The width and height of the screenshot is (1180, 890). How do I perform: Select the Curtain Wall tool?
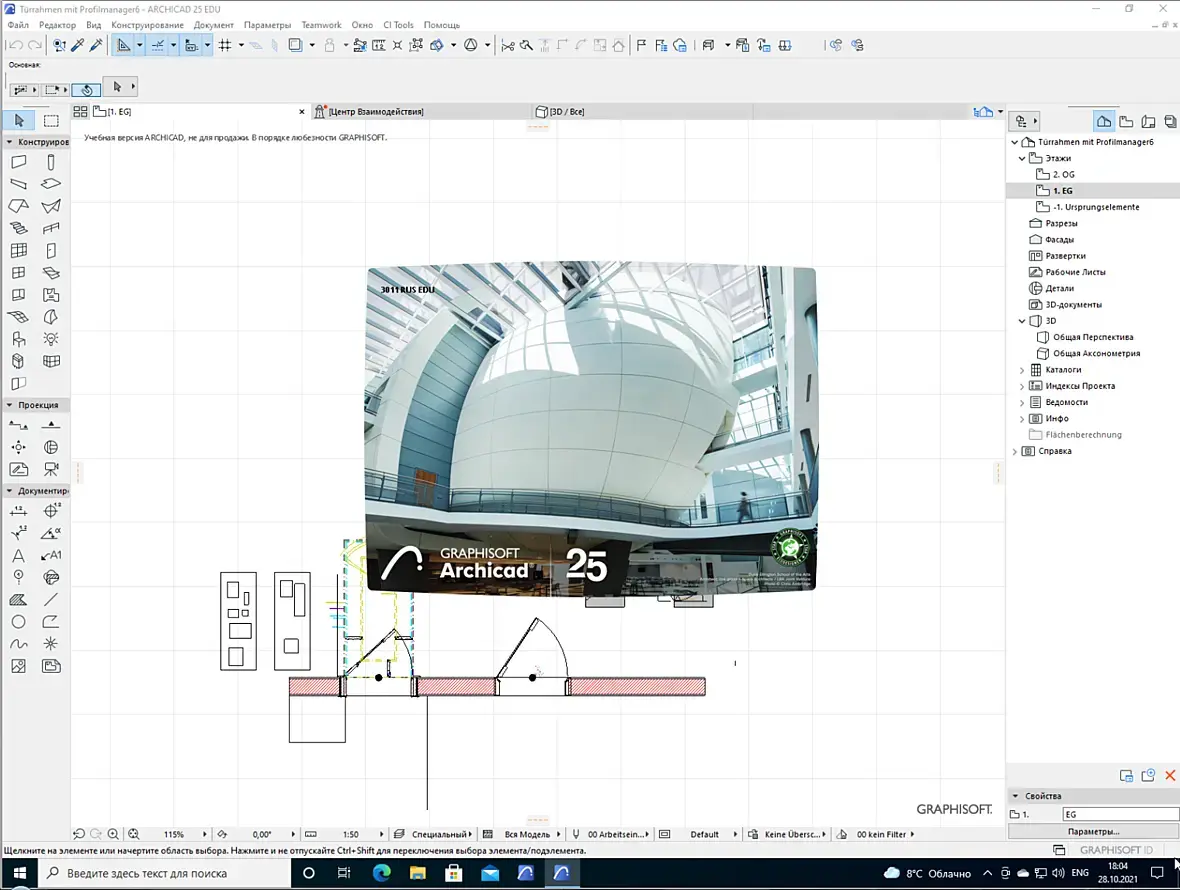[x=19, y=251]
